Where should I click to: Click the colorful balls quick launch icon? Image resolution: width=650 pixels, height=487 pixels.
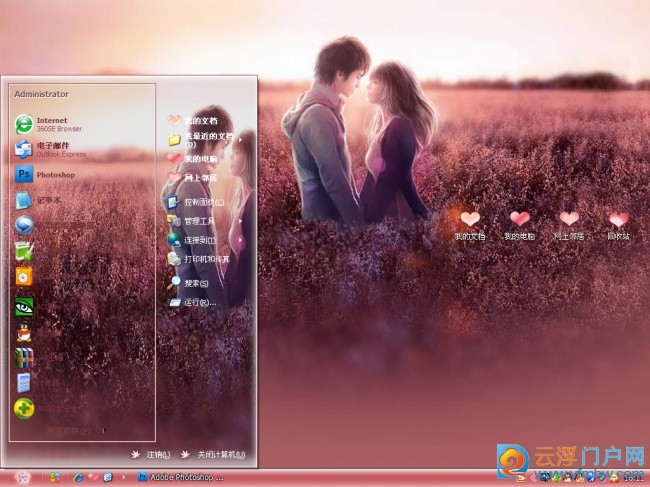click(54, 477)
